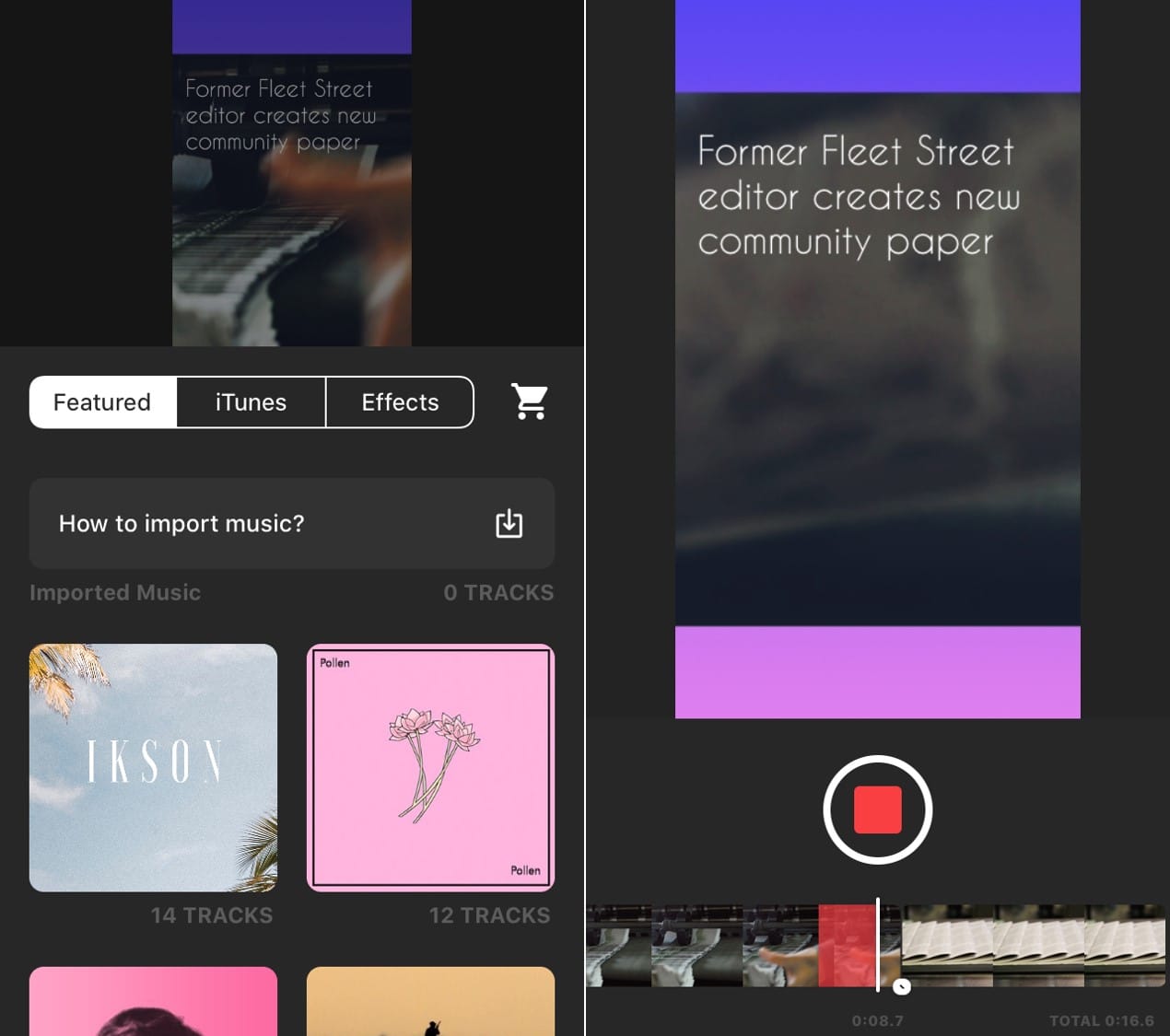Select the Featured tab
This screenshot has width=1170, height=1036.
(102, 402)
